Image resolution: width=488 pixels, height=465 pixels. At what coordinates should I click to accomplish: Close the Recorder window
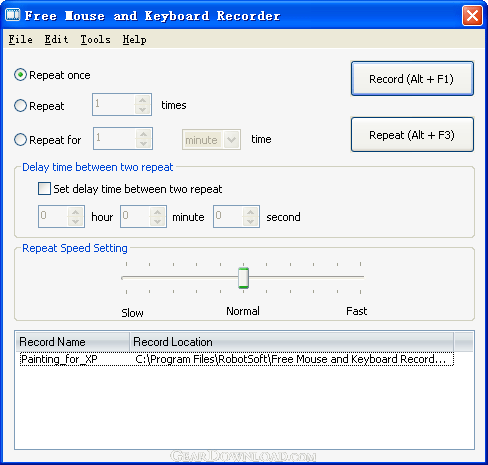click(x=472, y=15)
